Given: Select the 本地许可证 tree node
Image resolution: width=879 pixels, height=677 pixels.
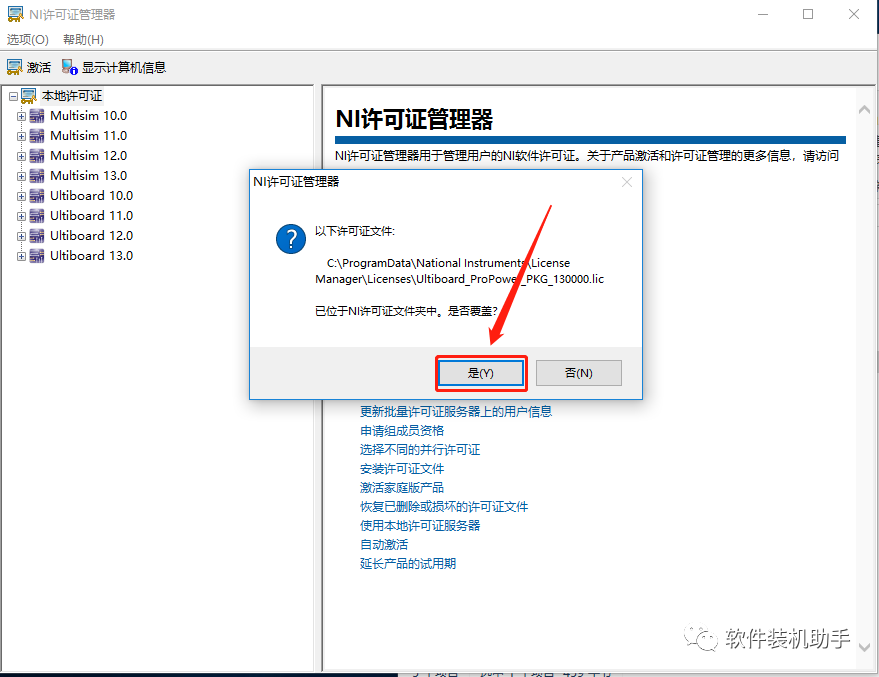Looking at the screenshot, I should pos(72,96).
